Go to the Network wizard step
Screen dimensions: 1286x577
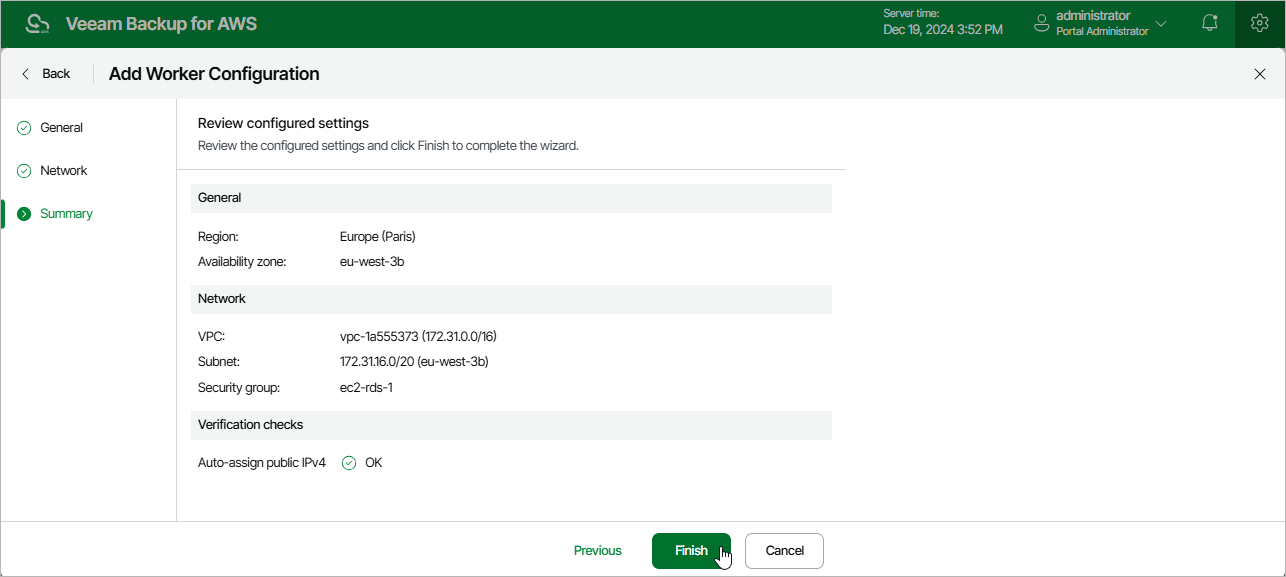pos(63,171)
